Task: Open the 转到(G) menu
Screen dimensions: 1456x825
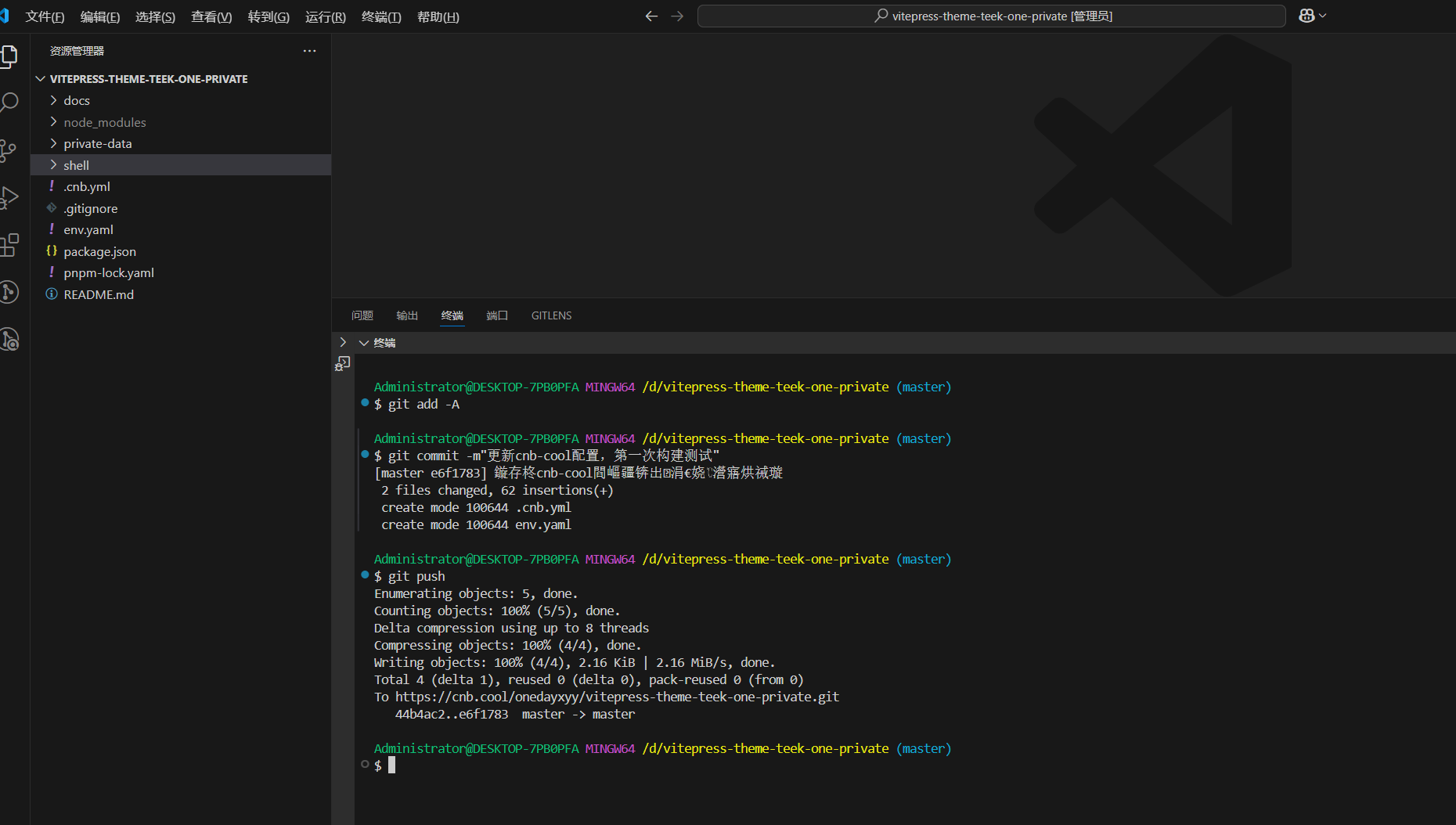Action: [x=268, y=16]
